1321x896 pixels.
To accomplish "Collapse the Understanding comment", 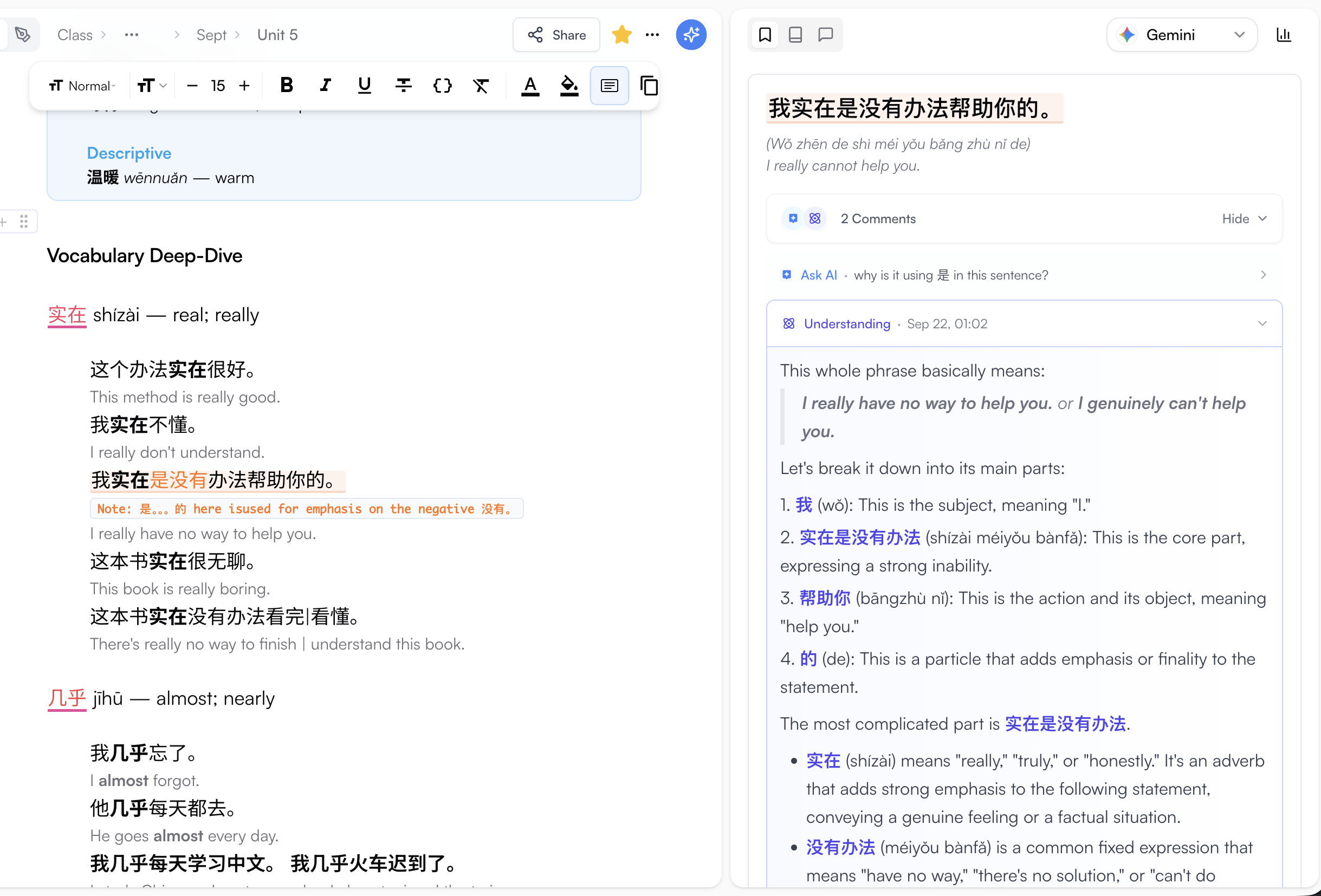I will coord(1262,323).
